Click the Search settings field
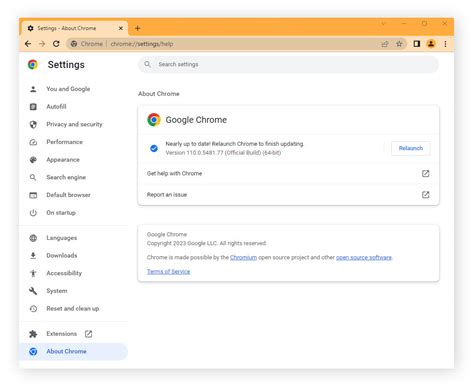 click(x=288, y=64)
